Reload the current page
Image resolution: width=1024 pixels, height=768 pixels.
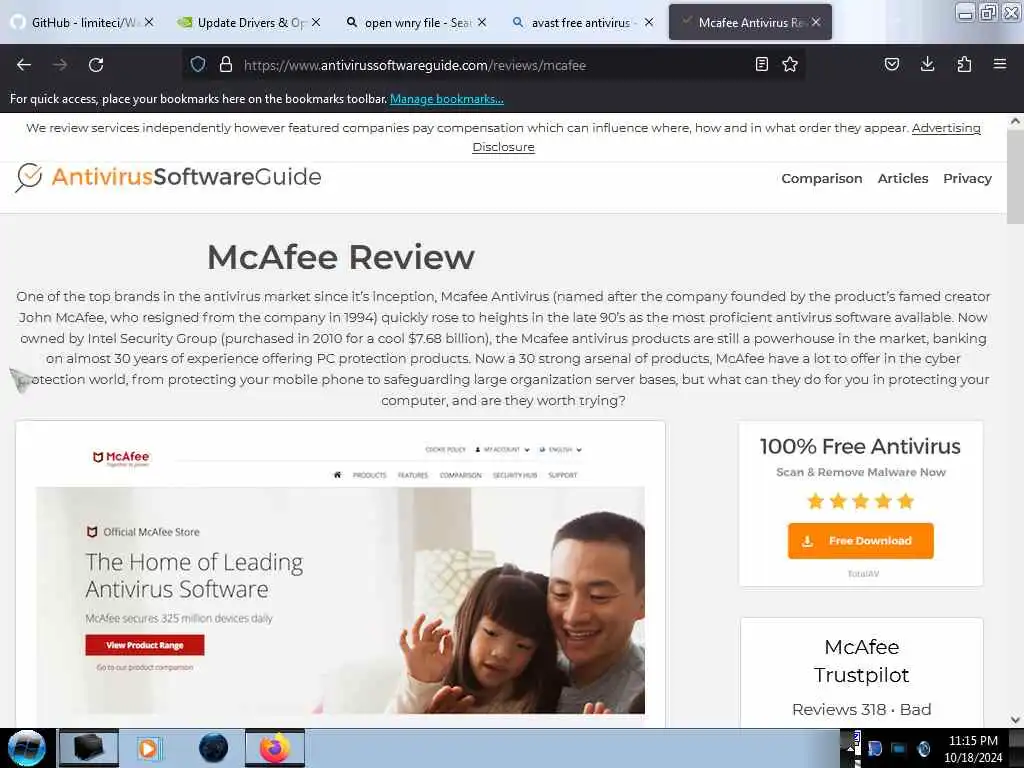pos(96,65)
